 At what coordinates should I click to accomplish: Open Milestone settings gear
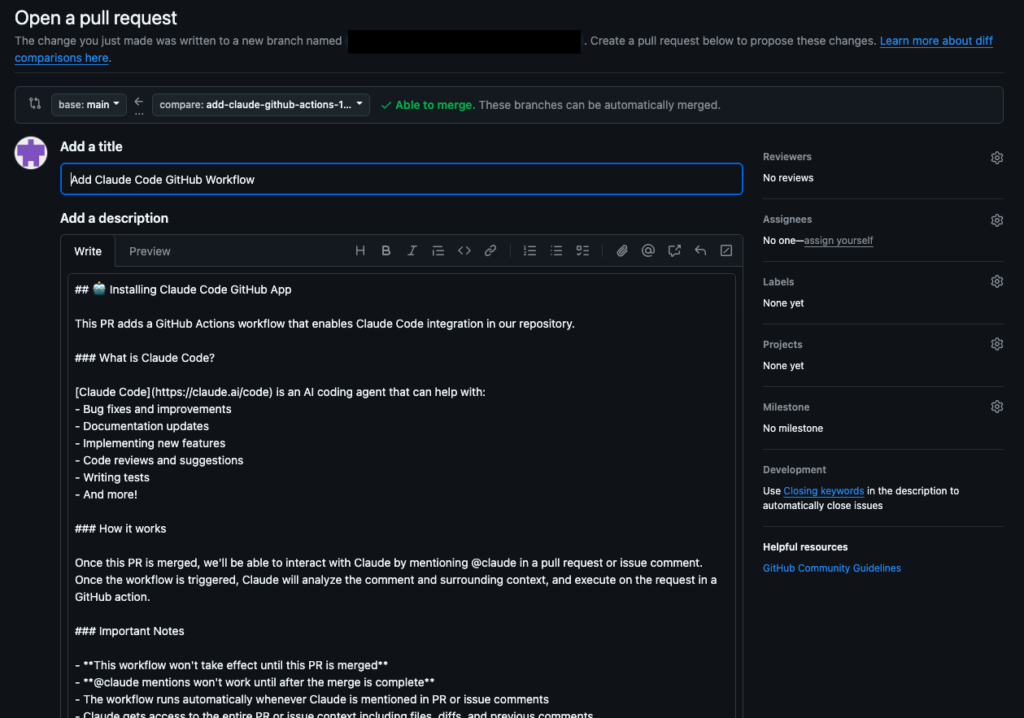997,407
